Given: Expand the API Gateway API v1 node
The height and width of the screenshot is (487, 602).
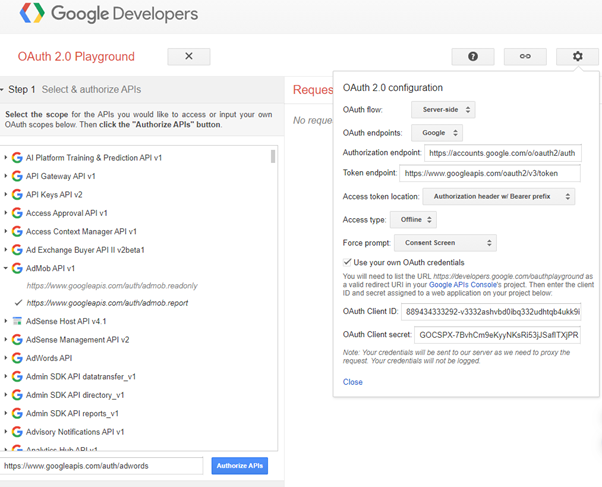Looking at the screenshot, I should [5, 176].
